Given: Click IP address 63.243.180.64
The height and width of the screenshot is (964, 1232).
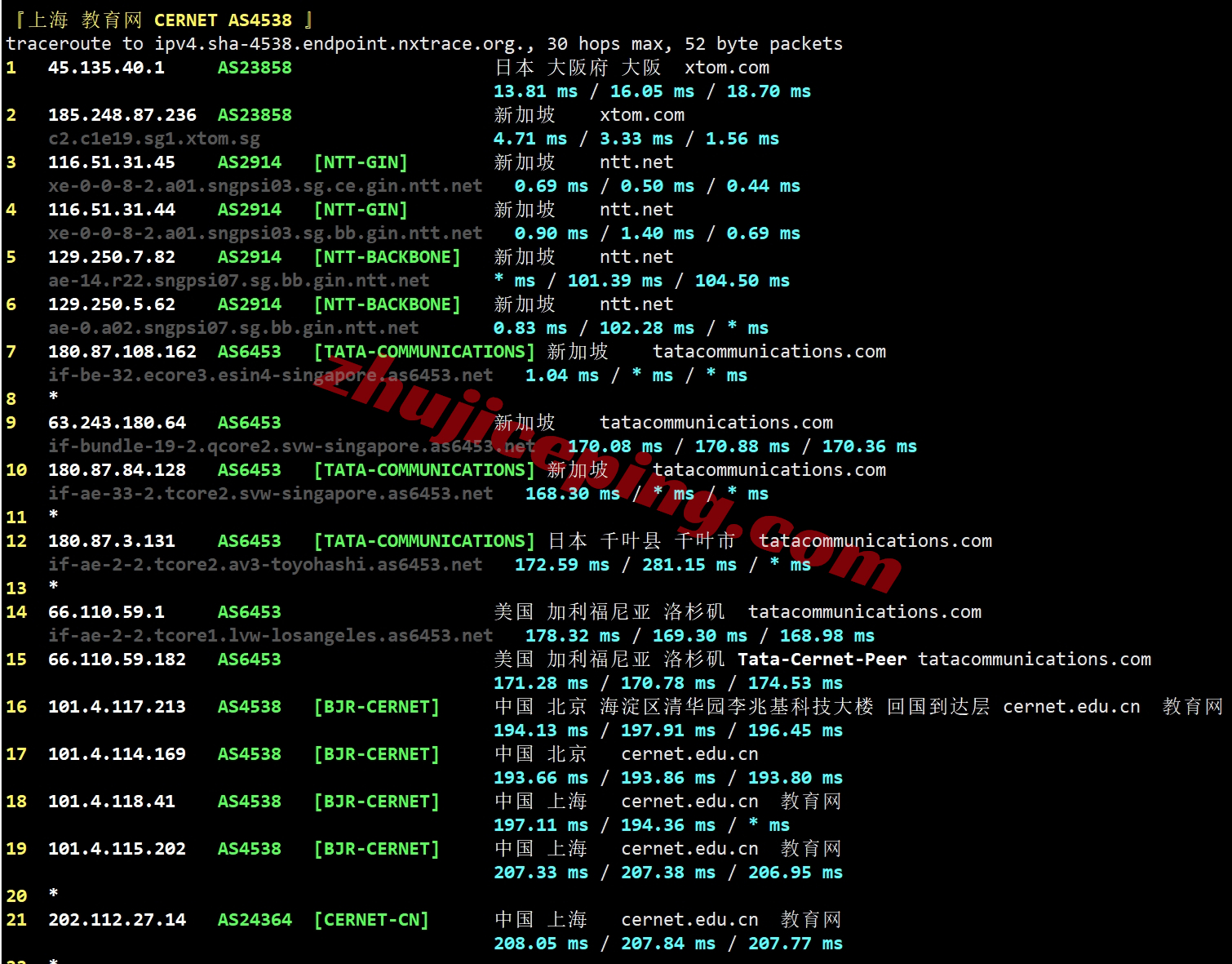Looking at the screenshot, I should (117, 422).
